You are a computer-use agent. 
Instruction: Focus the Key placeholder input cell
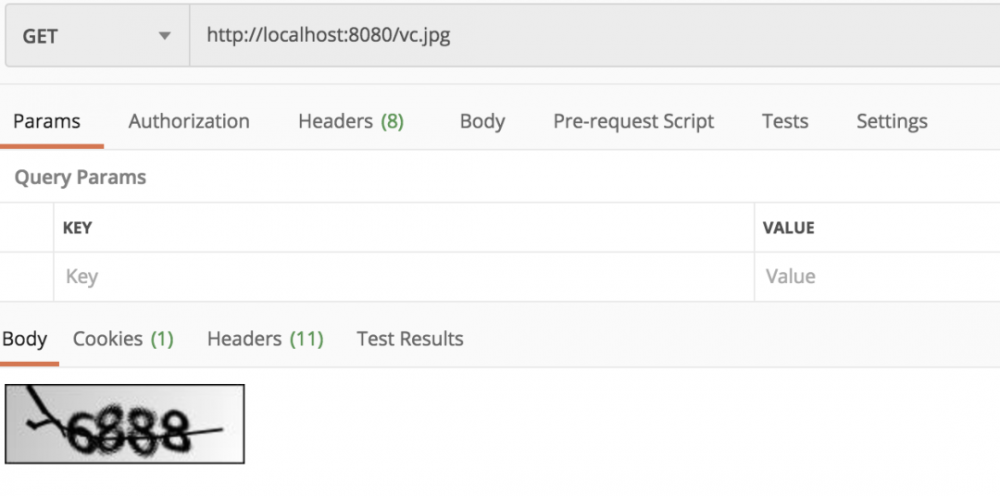400,277
